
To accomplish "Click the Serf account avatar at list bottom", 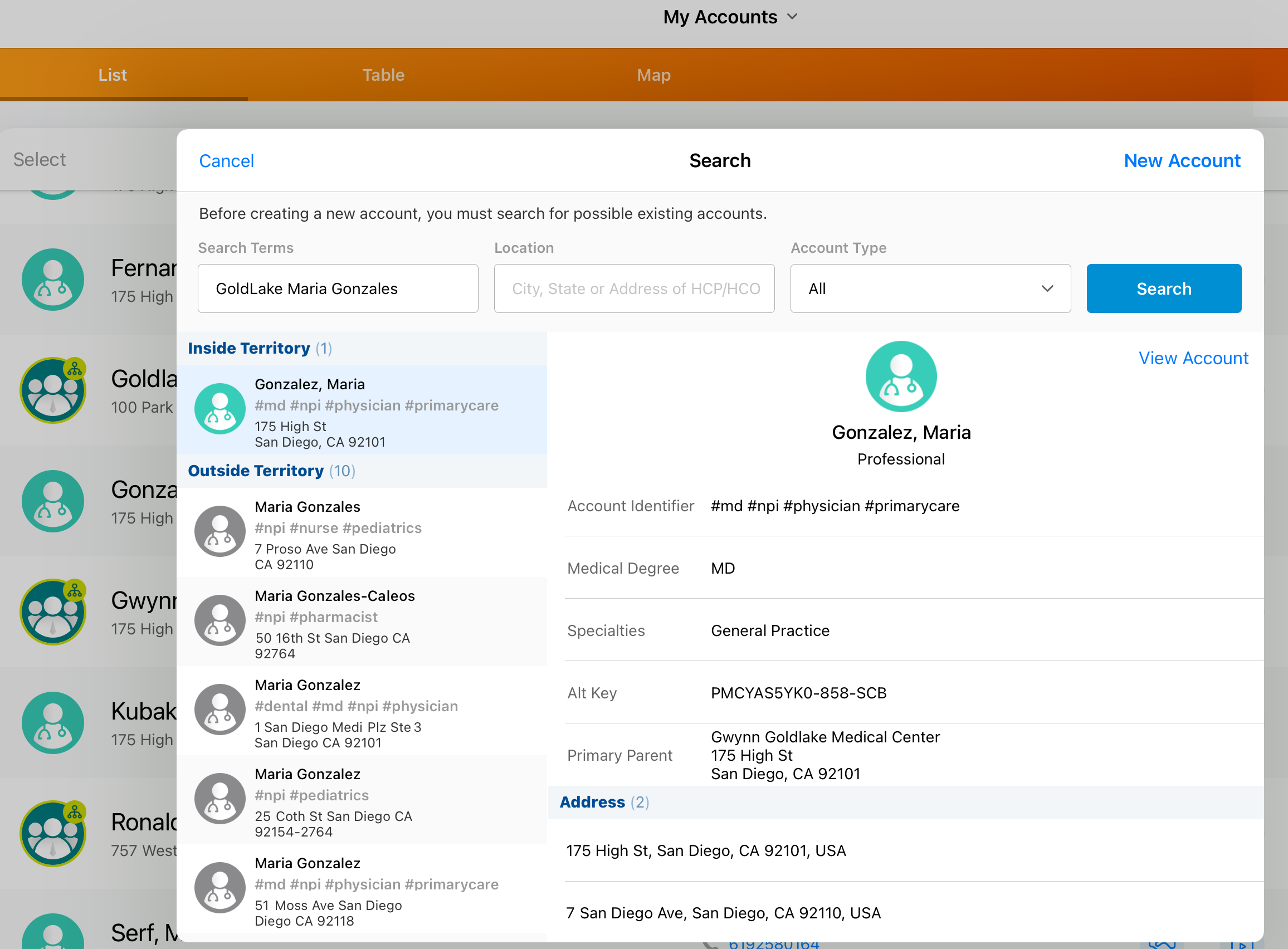I will (x=53, y=931).
